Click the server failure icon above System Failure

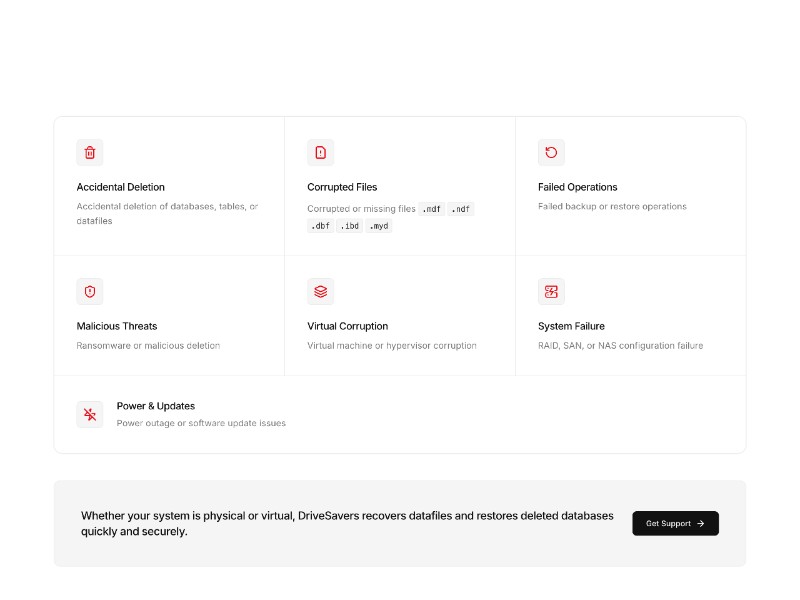tap(551, 291)
